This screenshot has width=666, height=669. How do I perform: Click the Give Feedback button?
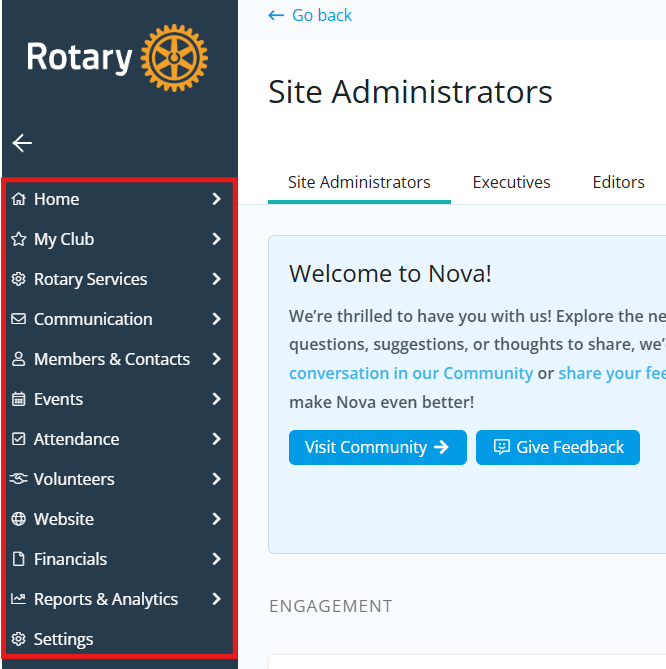(x=558, y=447)
